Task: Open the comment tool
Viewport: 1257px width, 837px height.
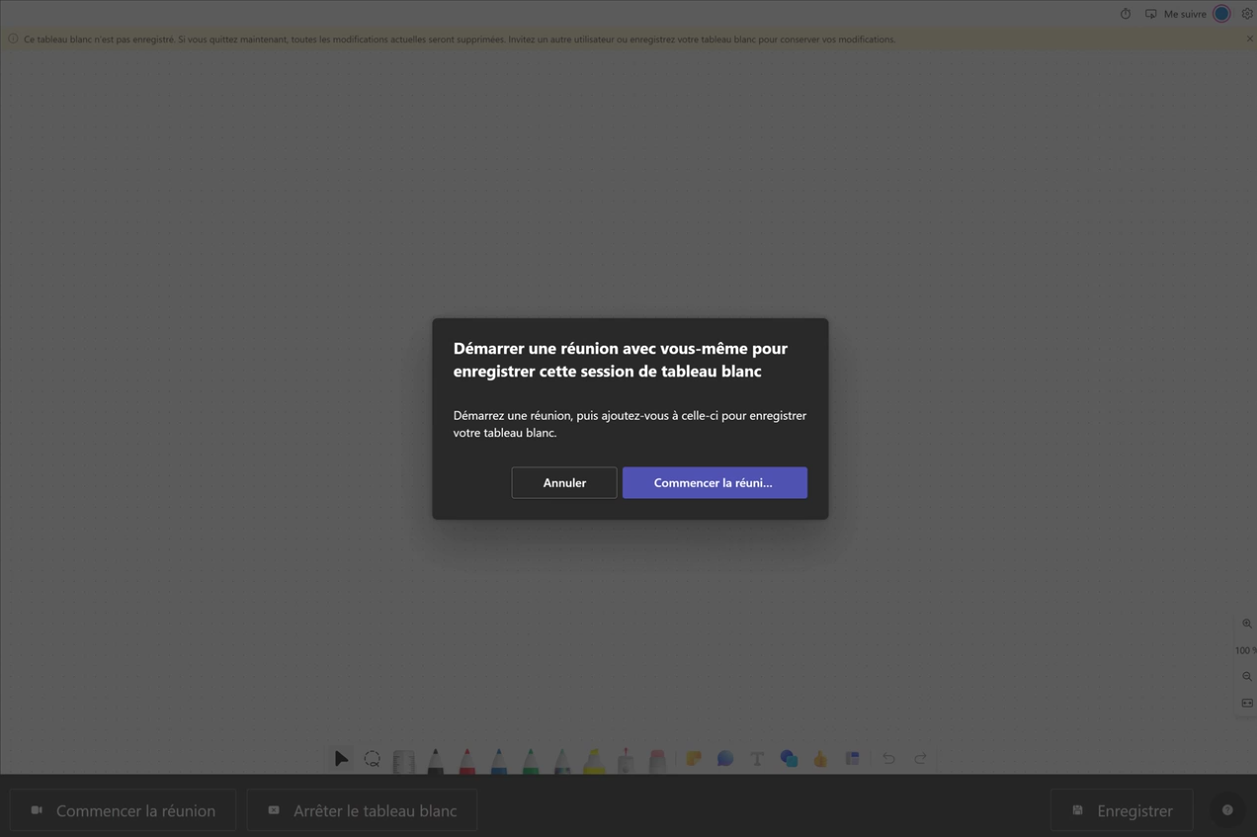Action: 723,758
